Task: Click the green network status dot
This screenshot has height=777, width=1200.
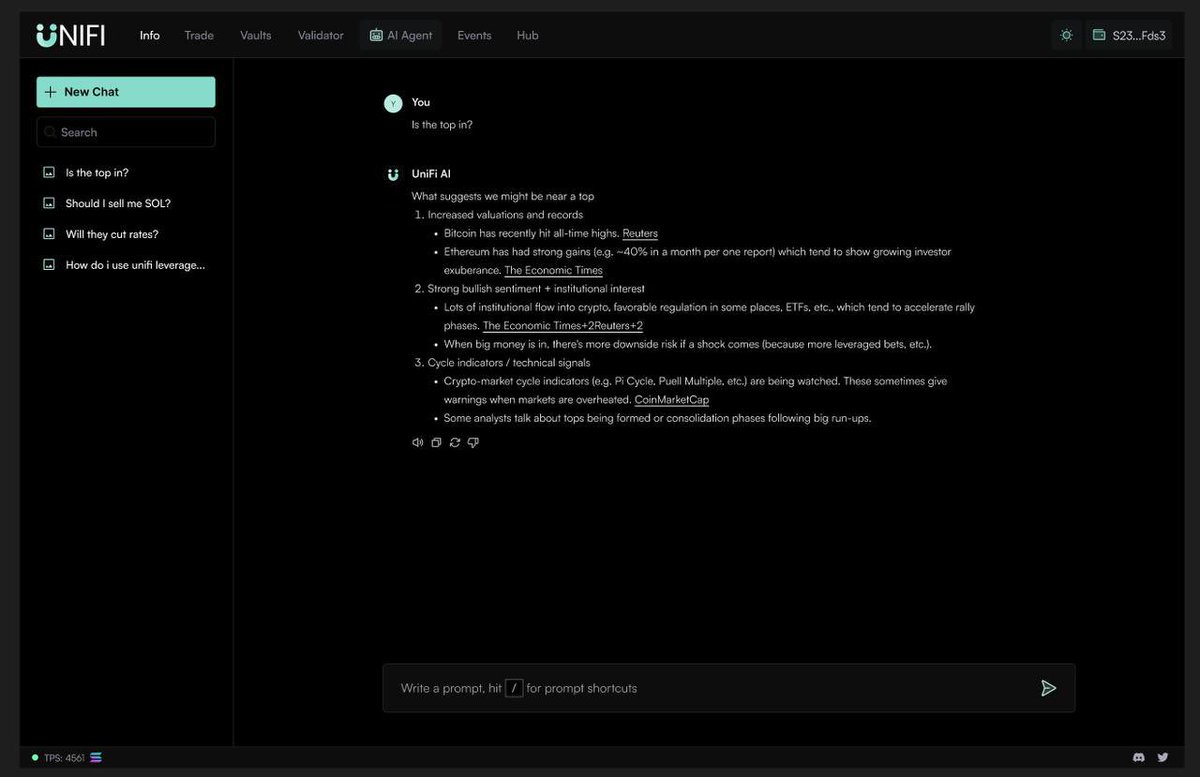Action: pyautogui.click(x=35, y=758)
